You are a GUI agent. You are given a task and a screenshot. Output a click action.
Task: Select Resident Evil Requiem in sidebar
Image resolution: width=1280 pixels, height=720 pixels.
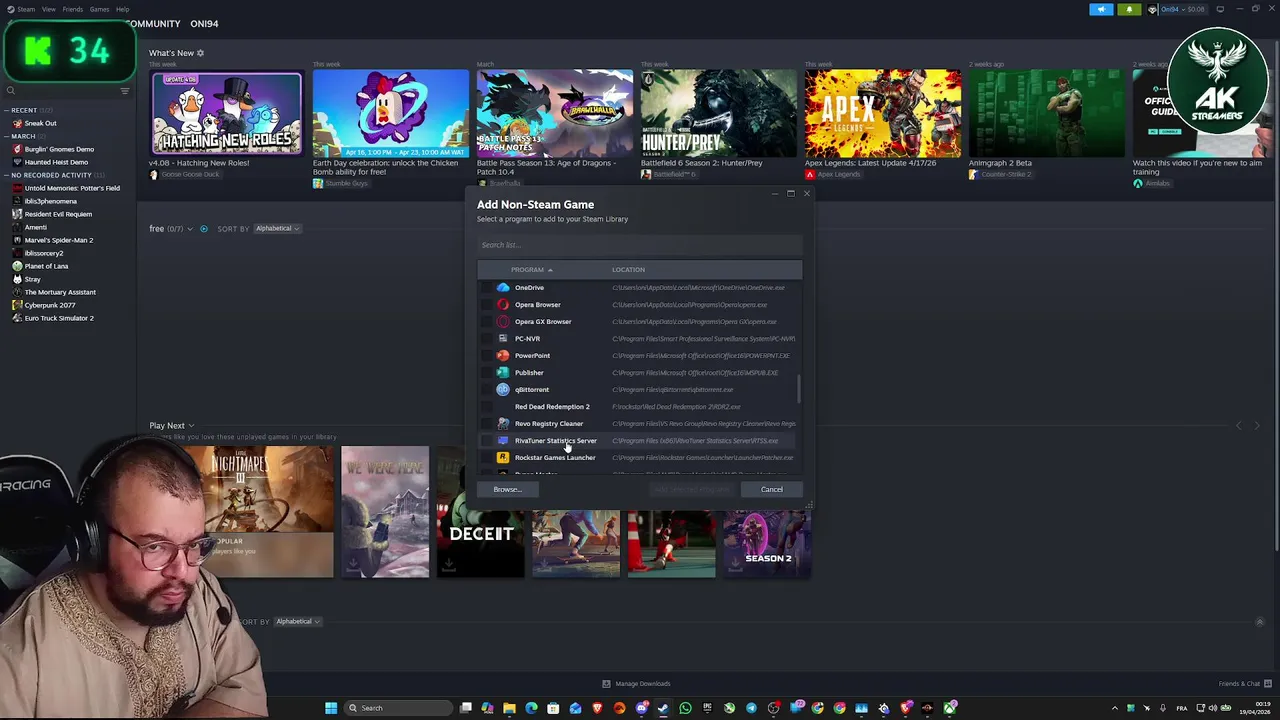click(x=58, y=214)
